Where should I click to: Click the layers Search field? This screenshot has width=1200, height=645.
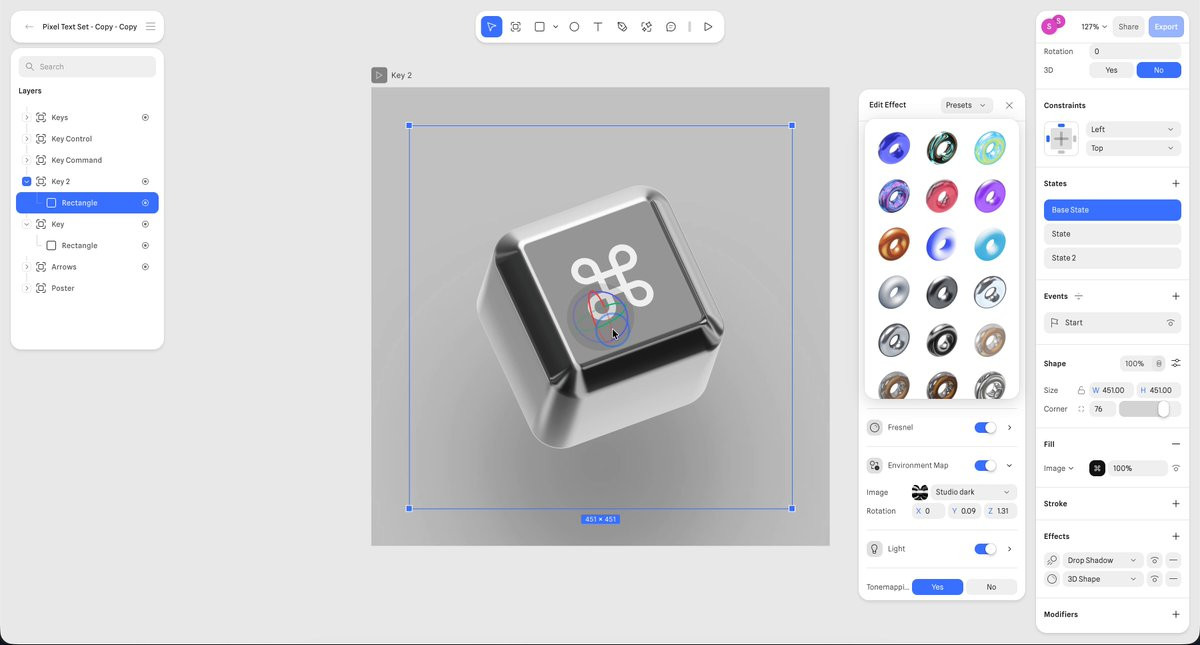click(x=87, y=67)
